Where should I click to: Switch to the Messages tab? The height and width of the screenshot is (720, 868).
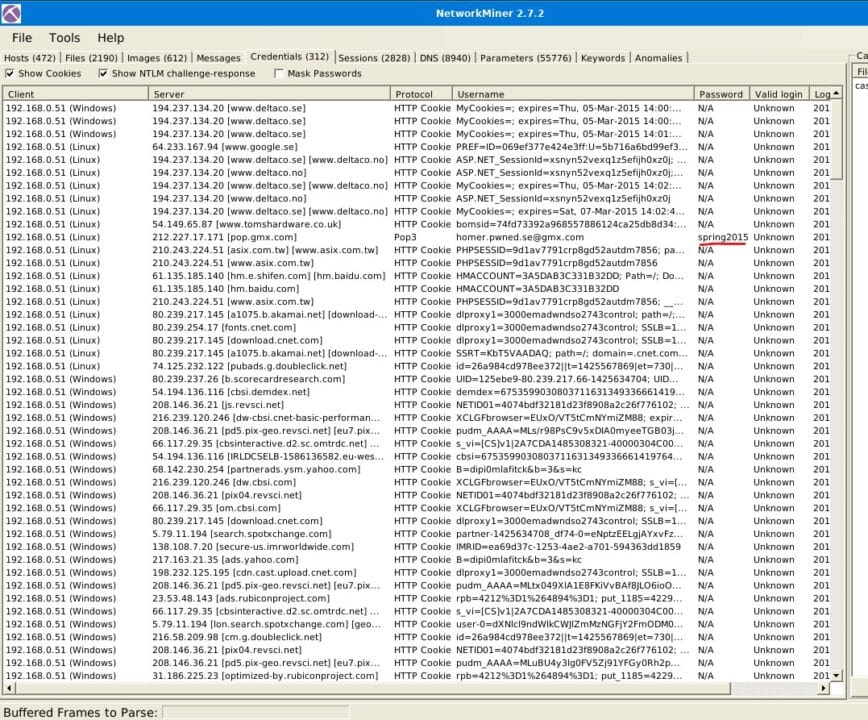(218, 58)
